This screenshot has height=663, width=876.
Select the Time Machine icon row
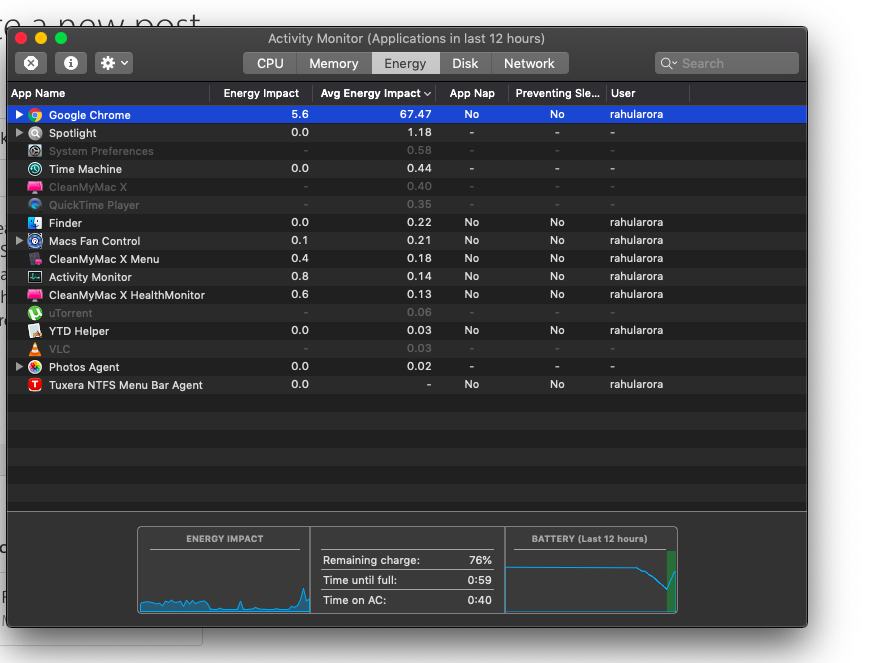(35, 169)
